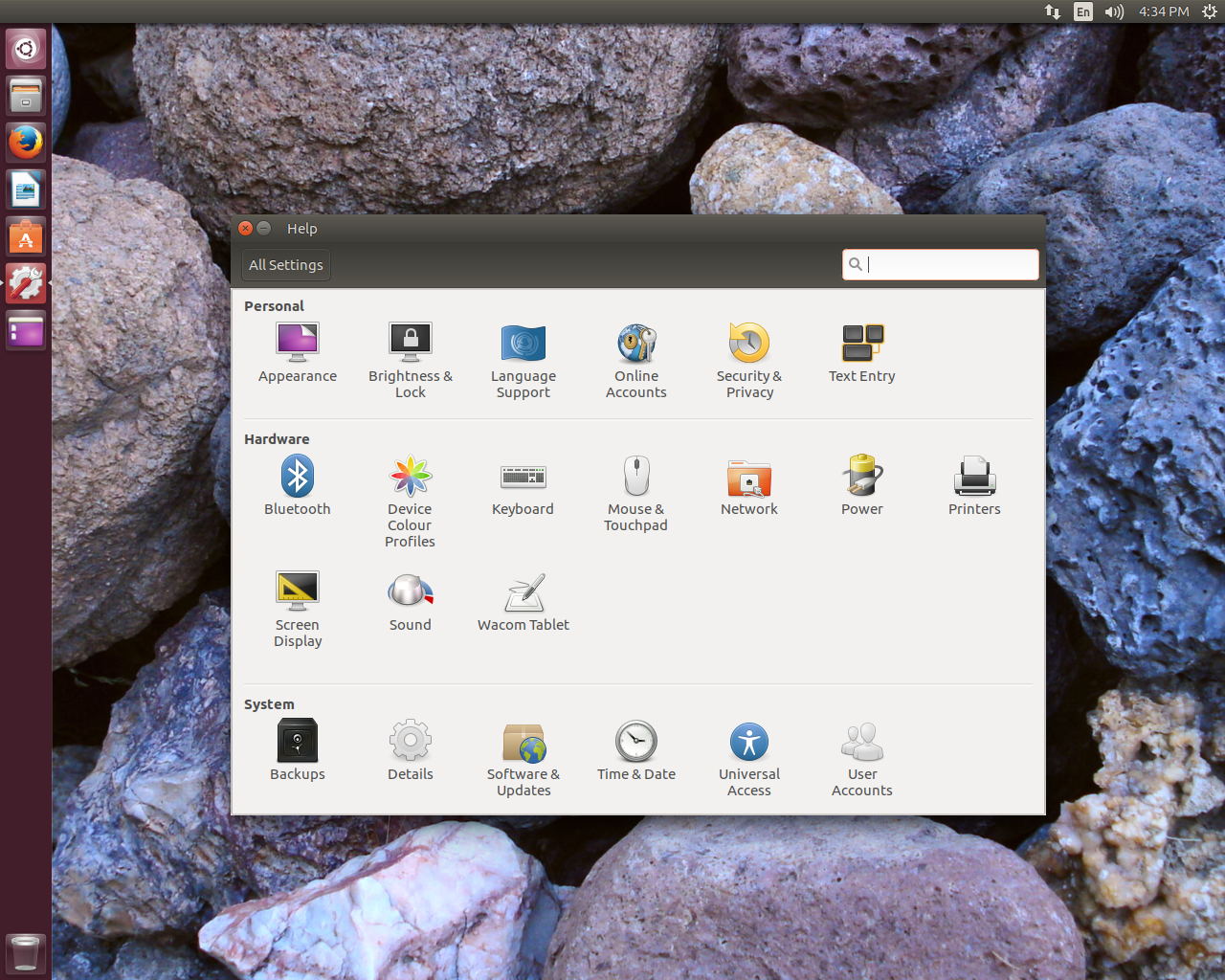The width and height of the screenshot is (1225, 980).
Task: Open the network indicator menu
Action: pos(1053,11)
